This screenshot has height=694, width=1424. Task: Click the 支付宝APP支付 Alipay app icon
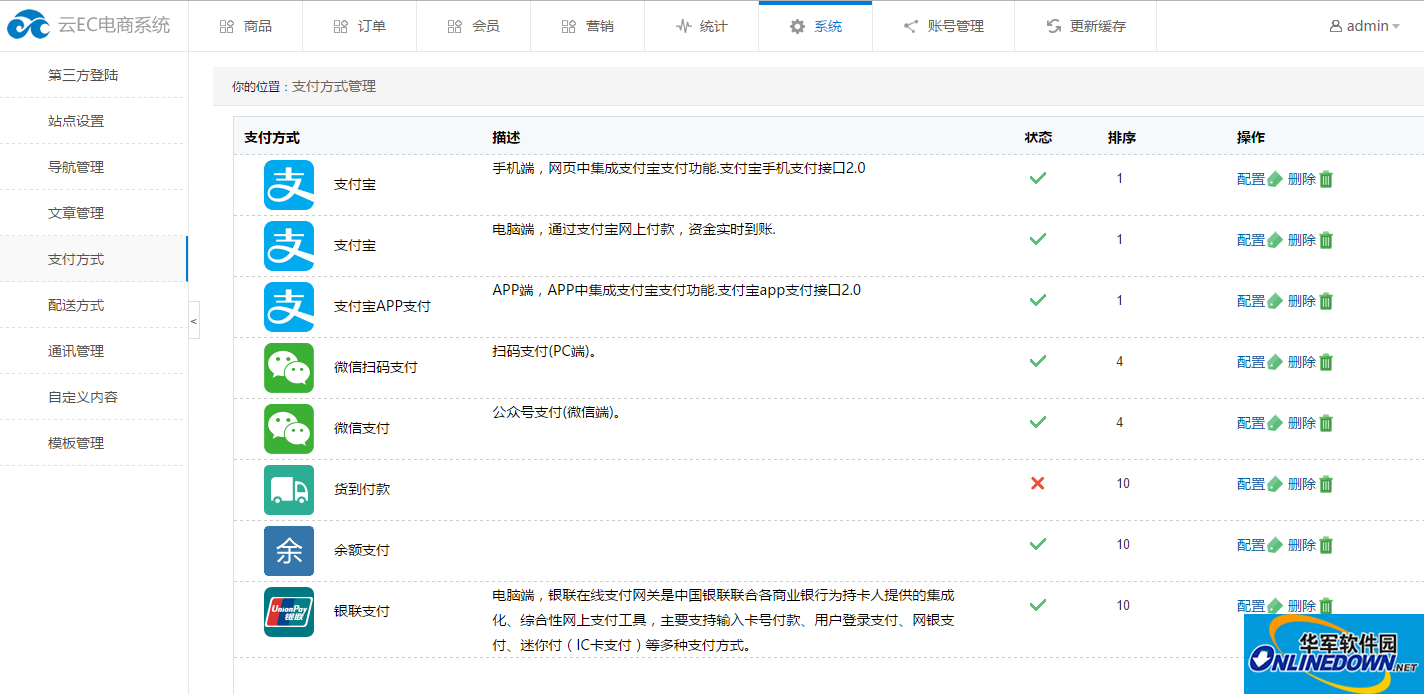click(288, 306)
